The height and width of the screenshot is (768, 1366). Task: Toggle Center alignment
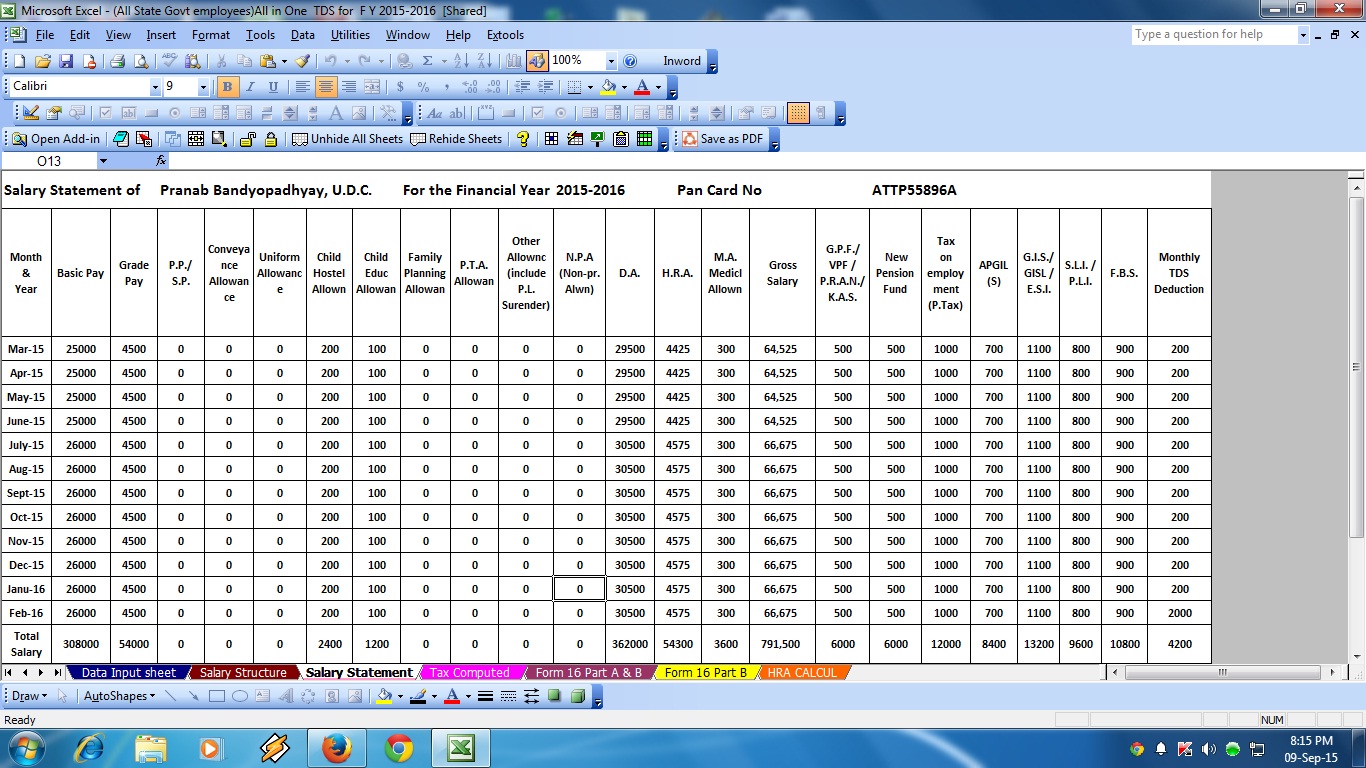pos(325,87)
